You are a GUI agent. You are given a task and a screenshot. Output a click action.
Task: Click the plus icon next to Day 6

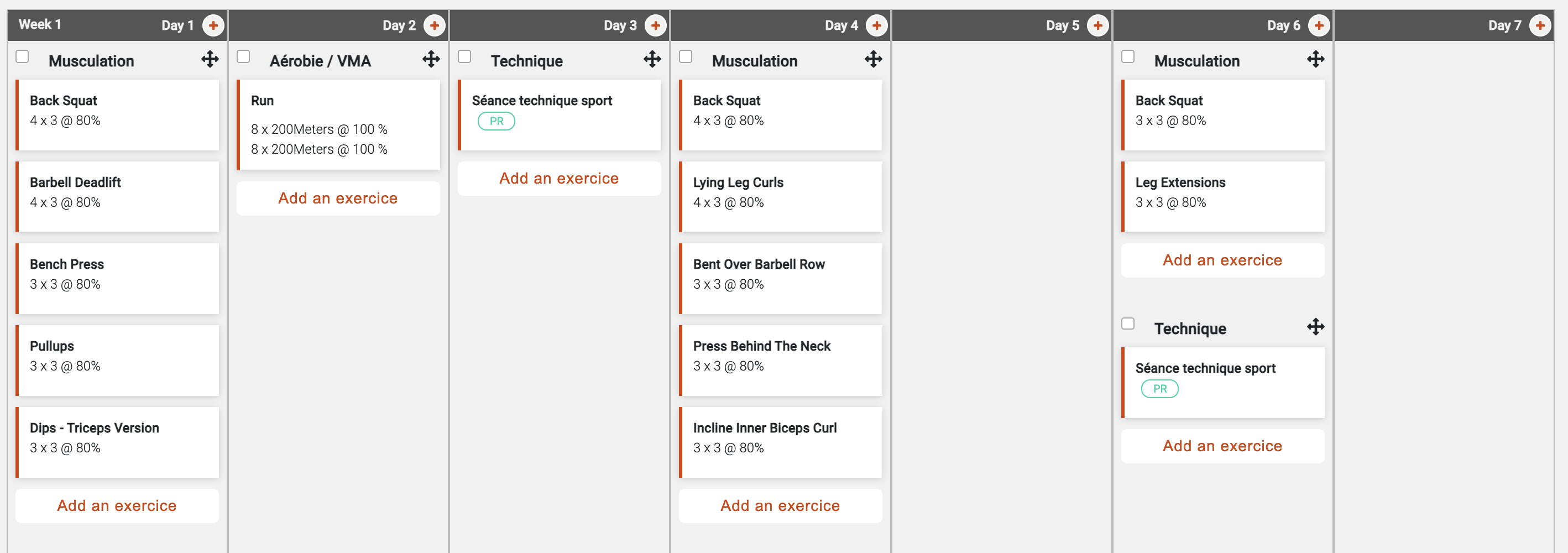[x=1319, y=25]
